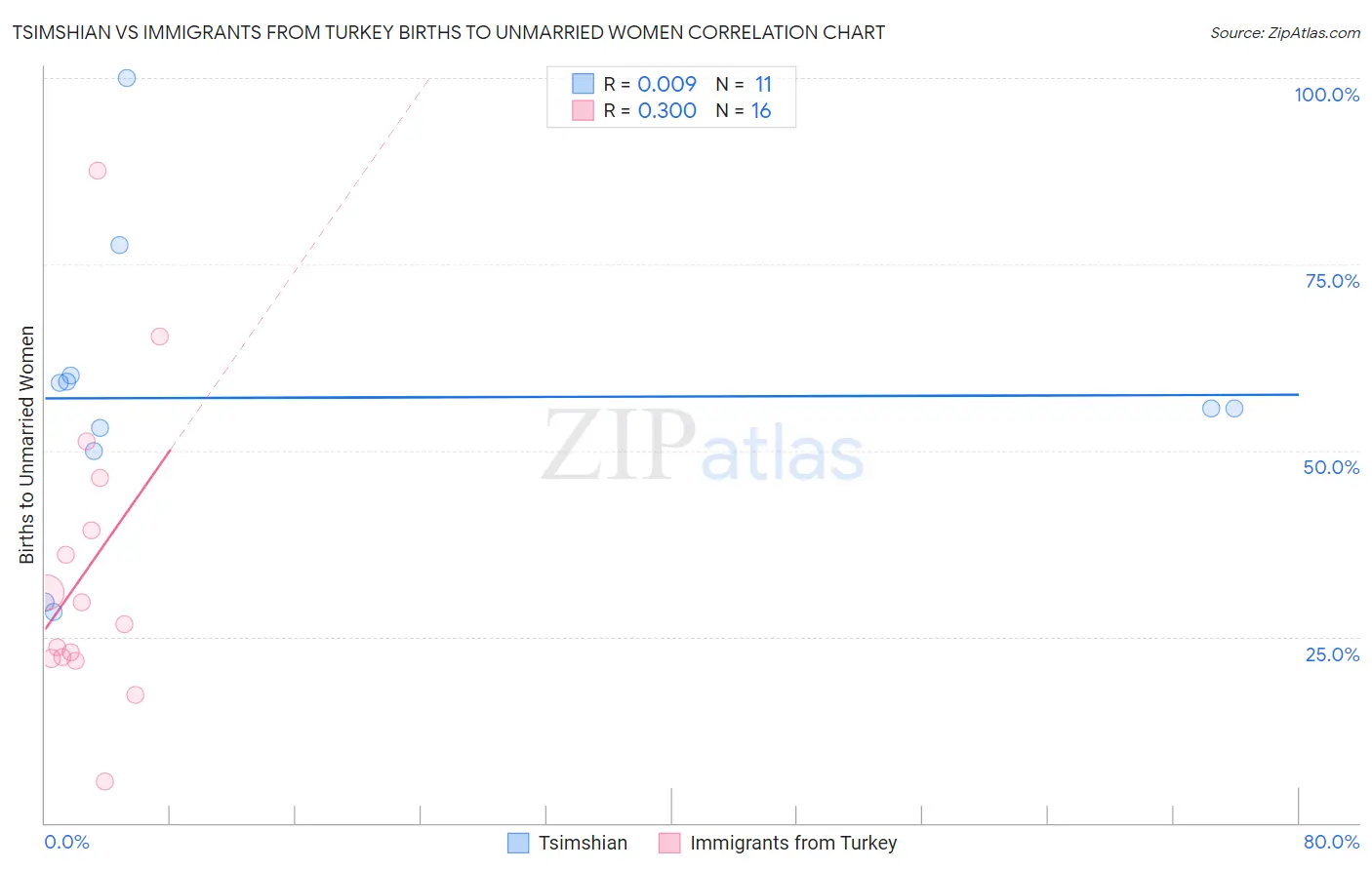Click the chart title text
1372x870 pixels.
point(449,32)
